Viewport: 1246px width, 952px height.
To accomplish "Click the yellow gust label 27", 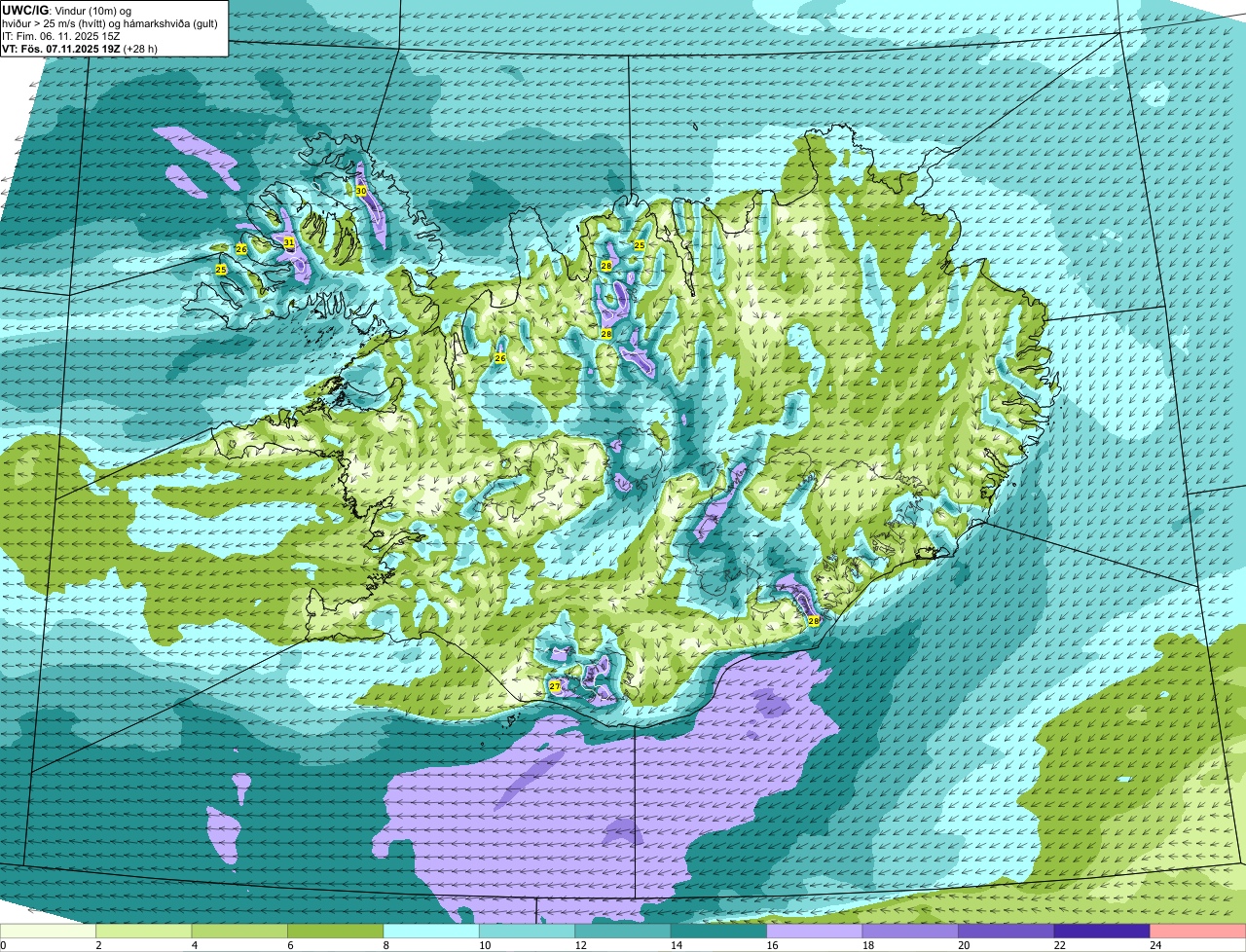I will tap(555, 686).
